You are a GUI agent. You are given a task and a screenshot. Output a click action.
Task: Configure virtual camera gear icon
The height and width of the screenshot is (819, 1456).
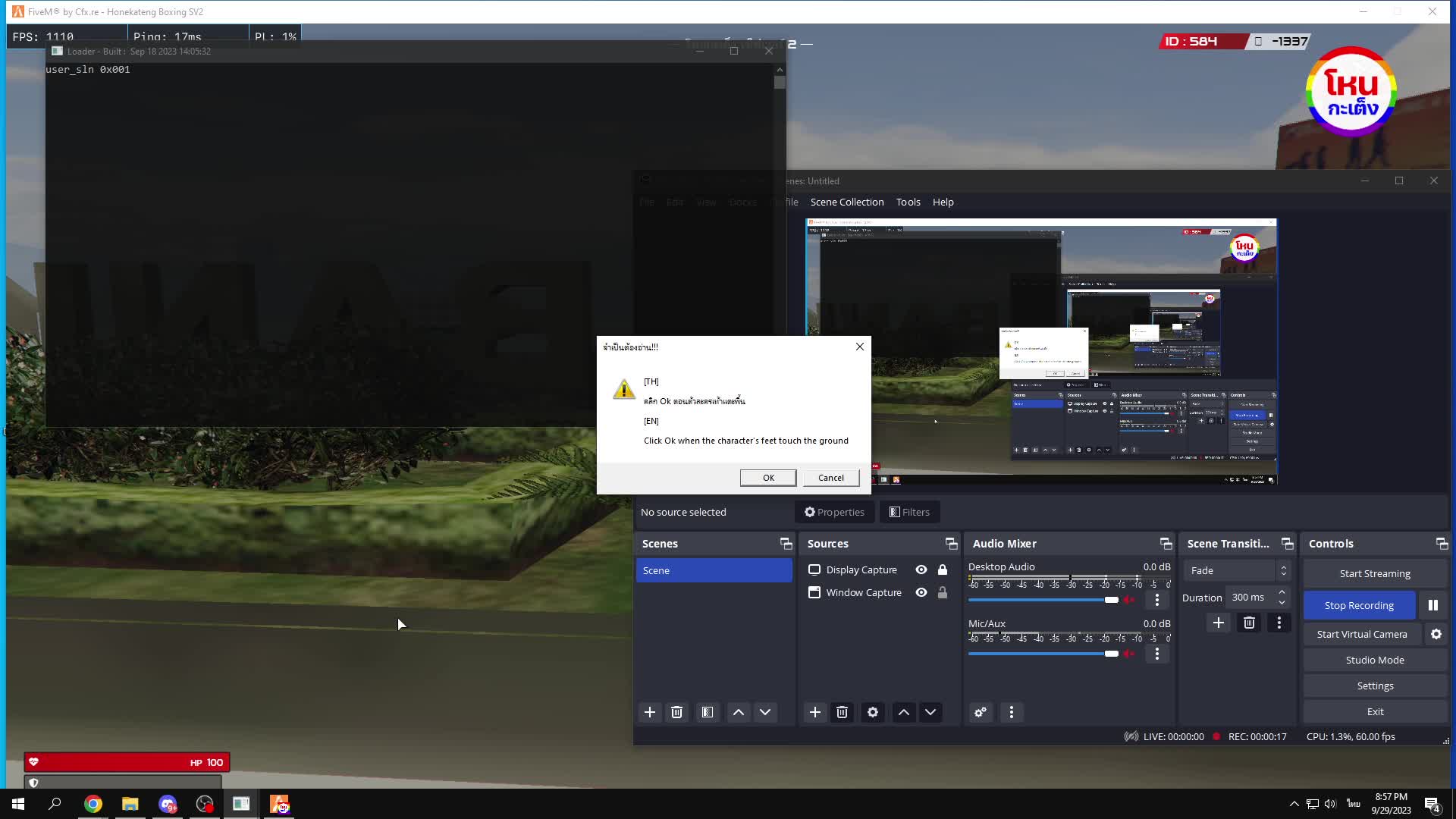(1436, 634)
